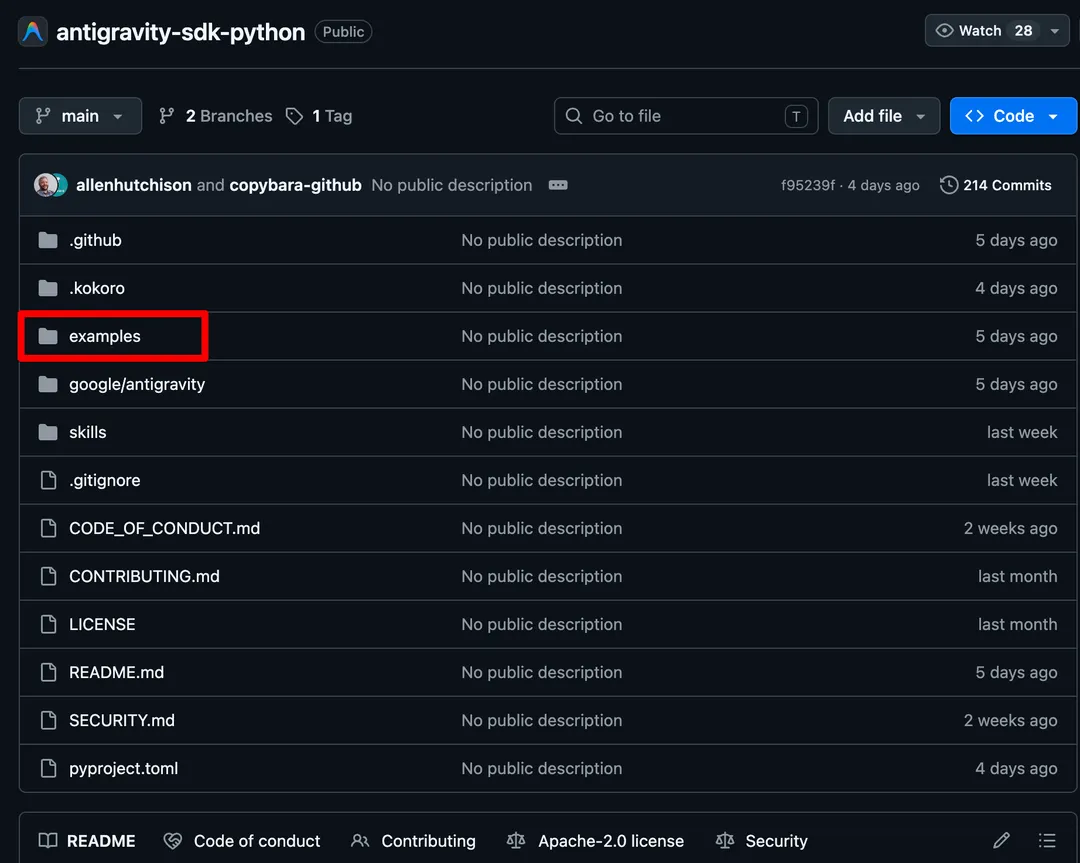Open the google/antigravity folder
The width and height of the screenshot is (1080, 863).
tap(137, 384)
